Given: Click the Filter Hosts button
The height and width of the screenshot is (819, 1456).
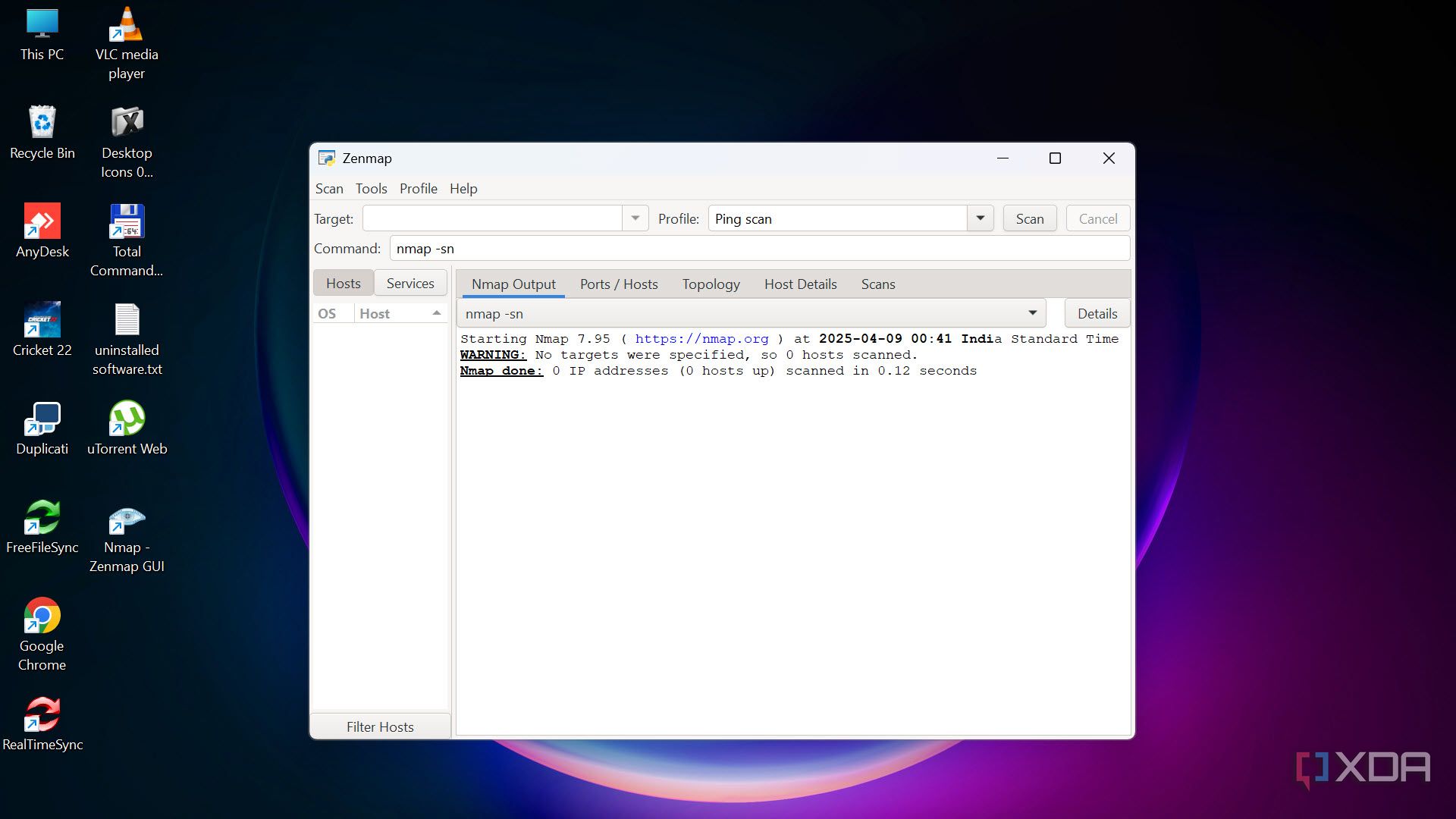Looking at the screenshot, I should coord(380,726).
